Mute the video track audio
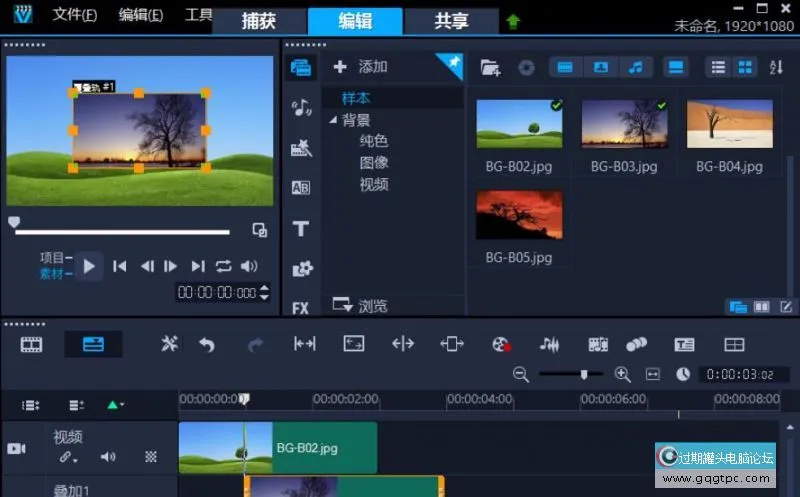 click(108, 457)
